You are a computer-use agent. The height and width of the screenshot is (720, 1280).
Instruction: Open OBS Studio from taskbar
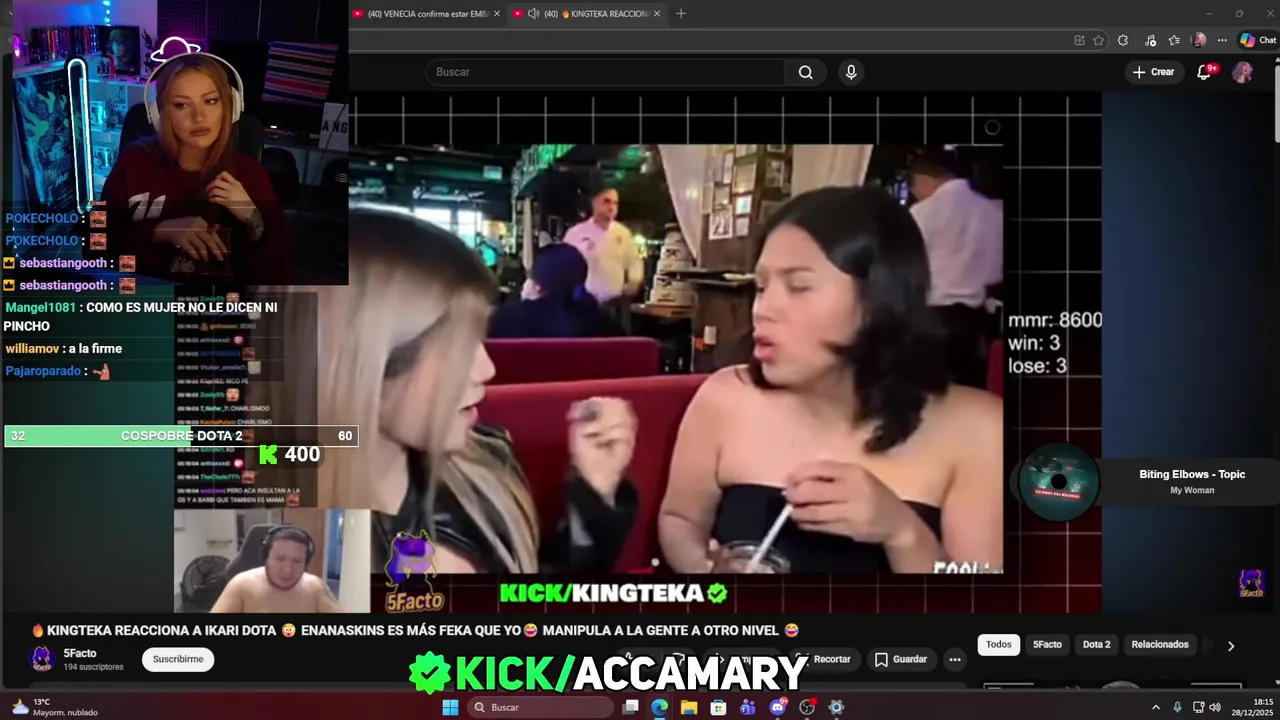[x=807, y=707]
